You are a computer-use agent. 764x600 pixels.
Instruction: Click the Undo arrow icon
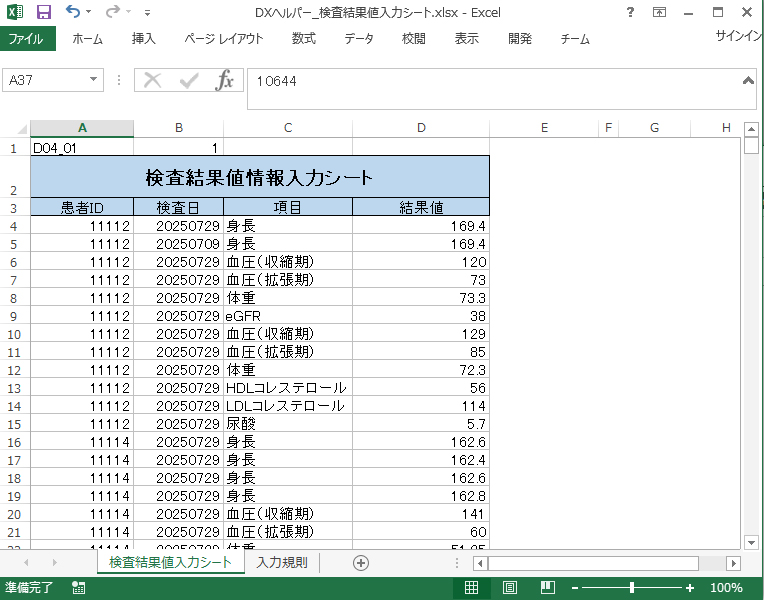tap(73, 12)
